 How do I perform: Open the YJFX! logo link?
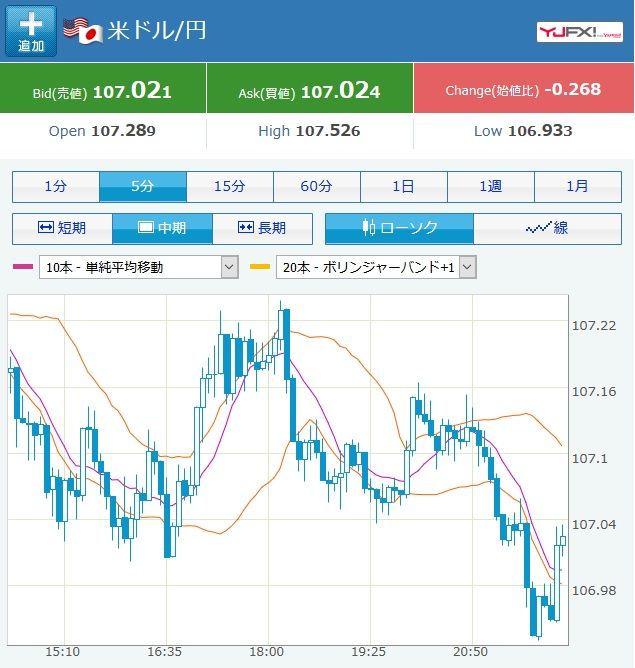click(580, 32)
